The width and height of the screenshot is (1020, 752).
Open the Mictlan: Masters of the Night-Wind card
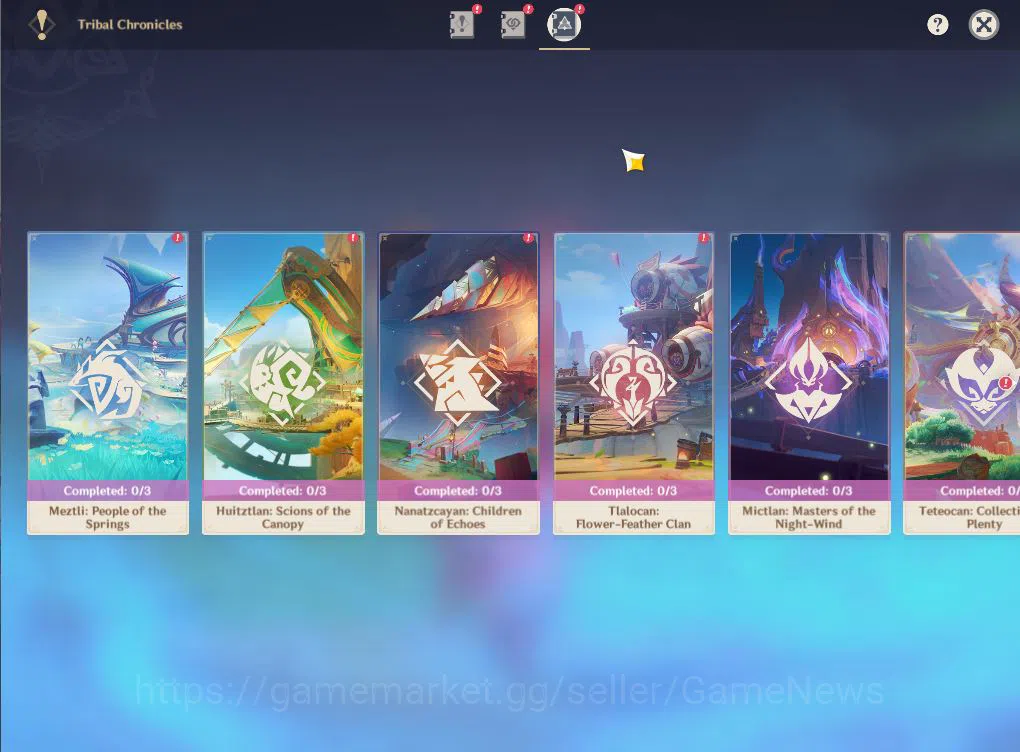(809, 383)
